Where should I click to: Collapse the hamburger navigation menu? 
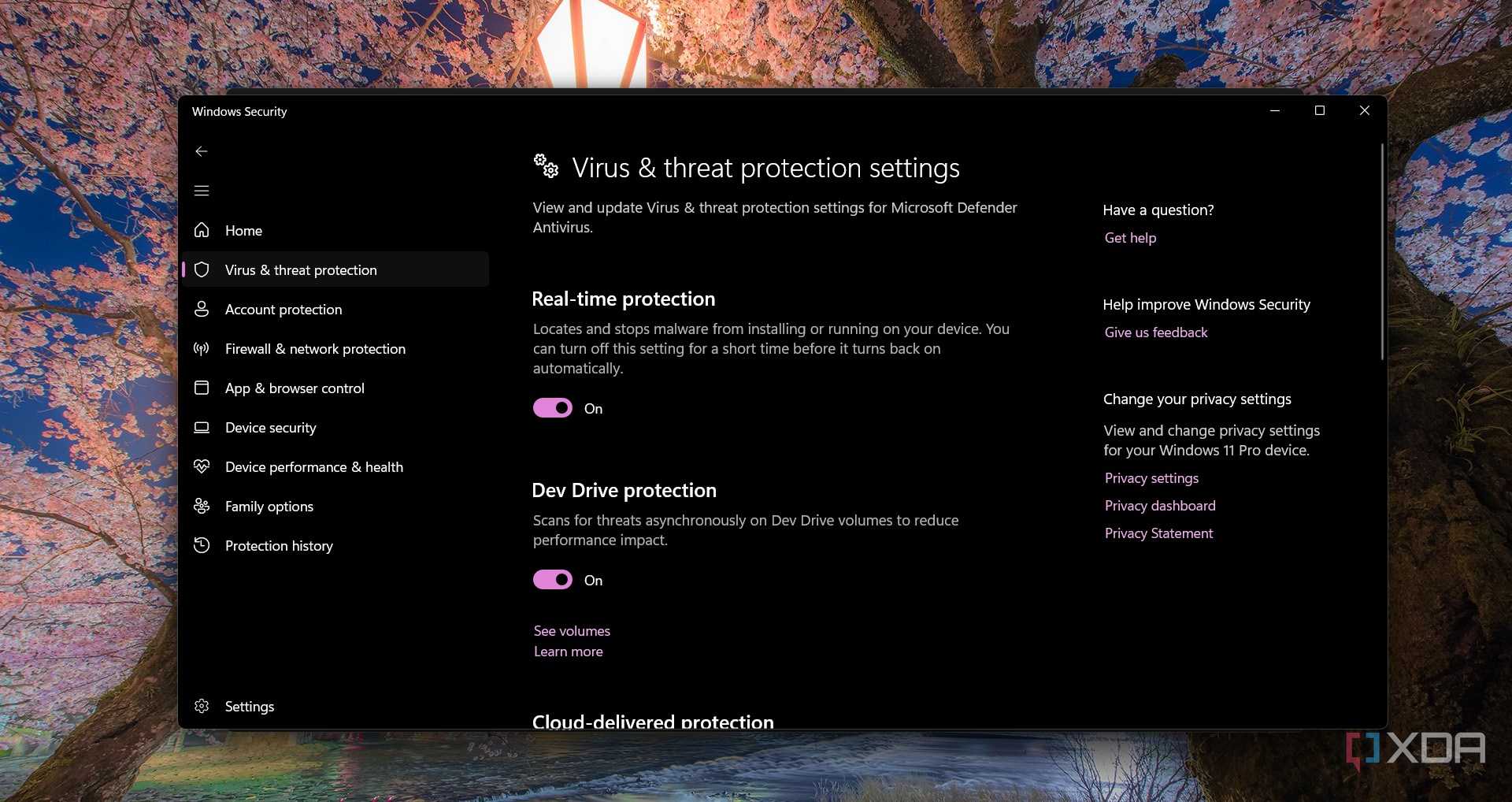click(x=202, y=191)
